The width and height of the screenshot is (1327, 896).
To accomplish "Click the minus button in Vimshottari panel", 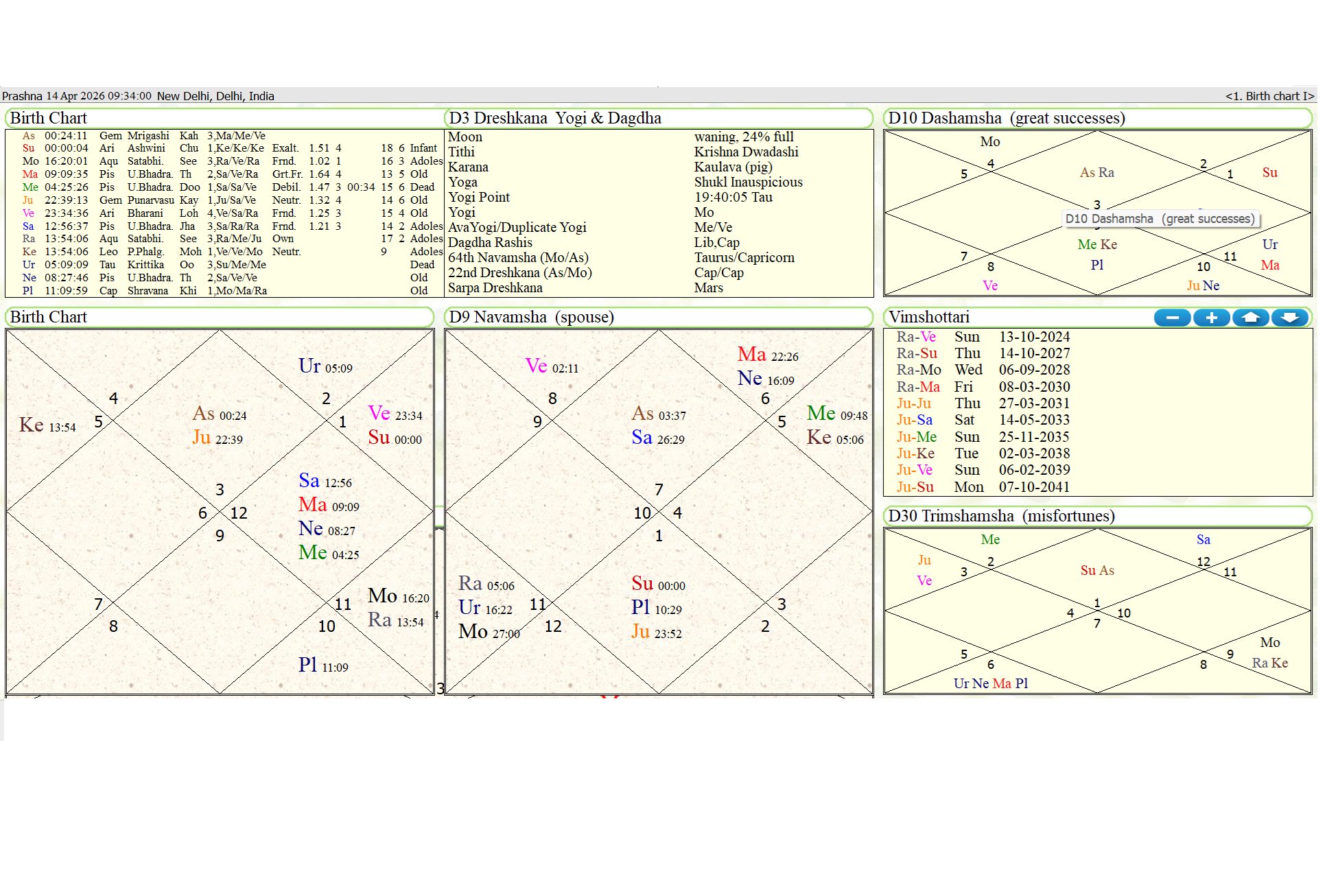I will click(1172, 318).
